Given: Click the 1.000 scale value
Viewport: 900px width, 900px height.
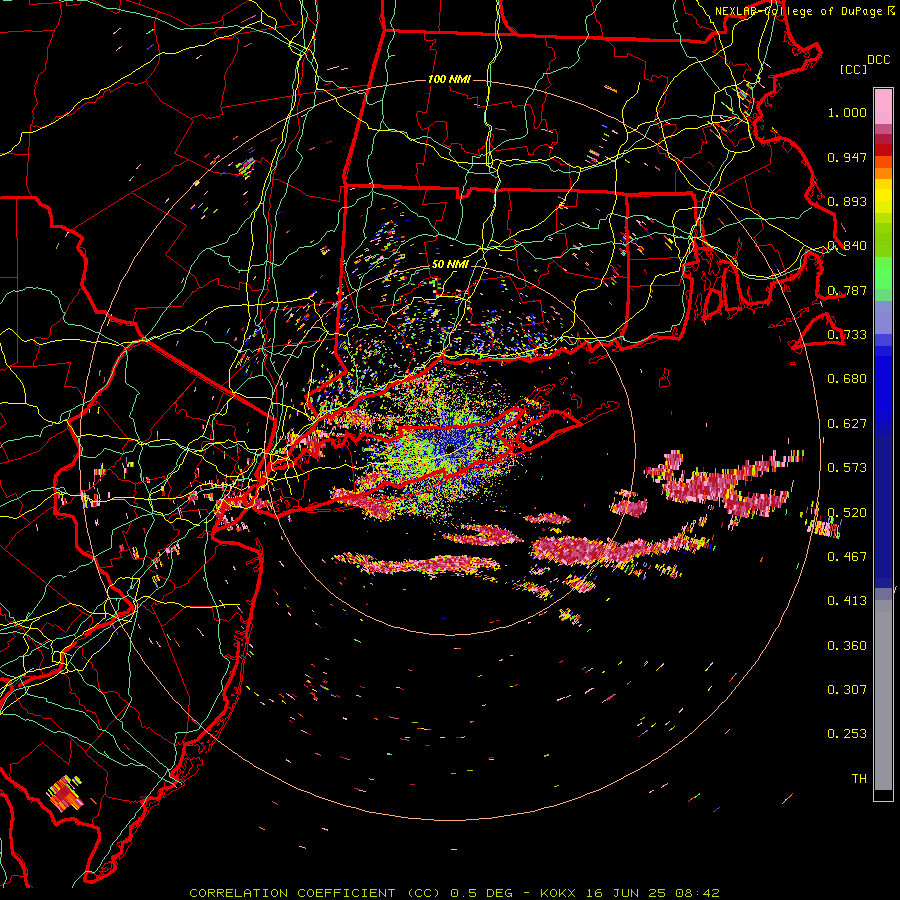Looking at the screenshot, I should pos(847,112).
